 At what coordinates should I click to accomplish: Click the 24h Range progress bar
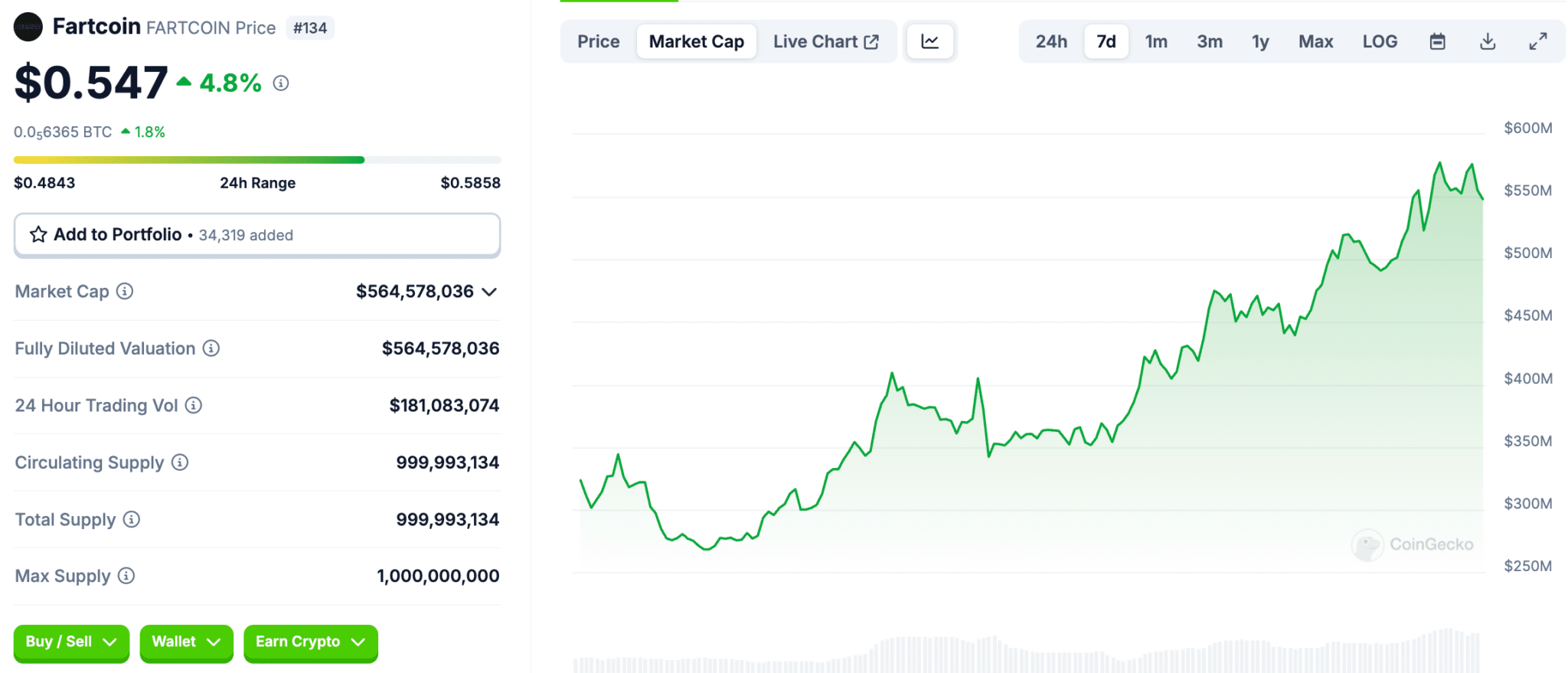[x=257, y=160]
